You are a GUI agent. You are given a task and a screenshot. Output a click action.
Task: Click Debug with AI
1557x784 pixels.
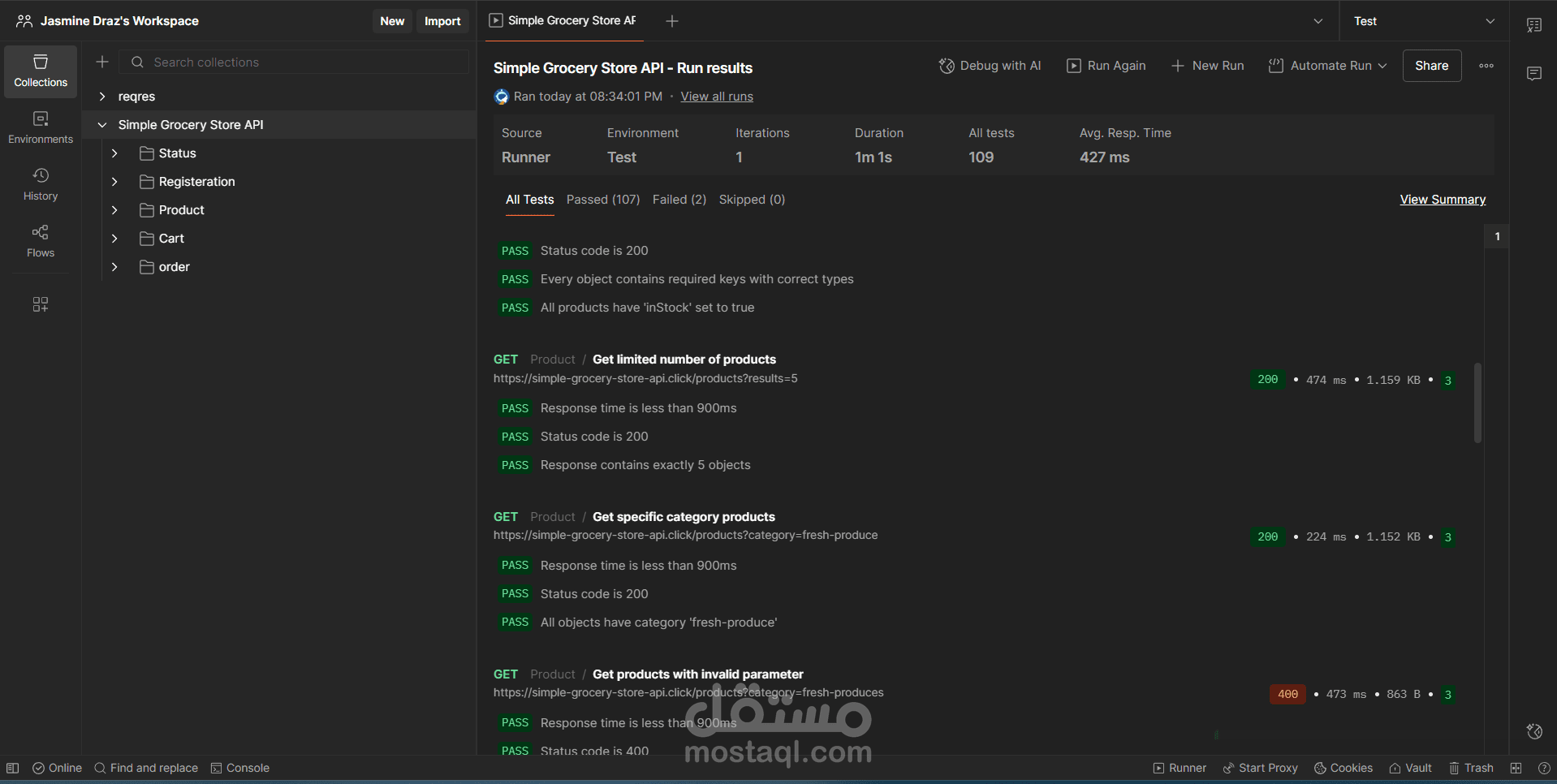click(x=990, y=66)
